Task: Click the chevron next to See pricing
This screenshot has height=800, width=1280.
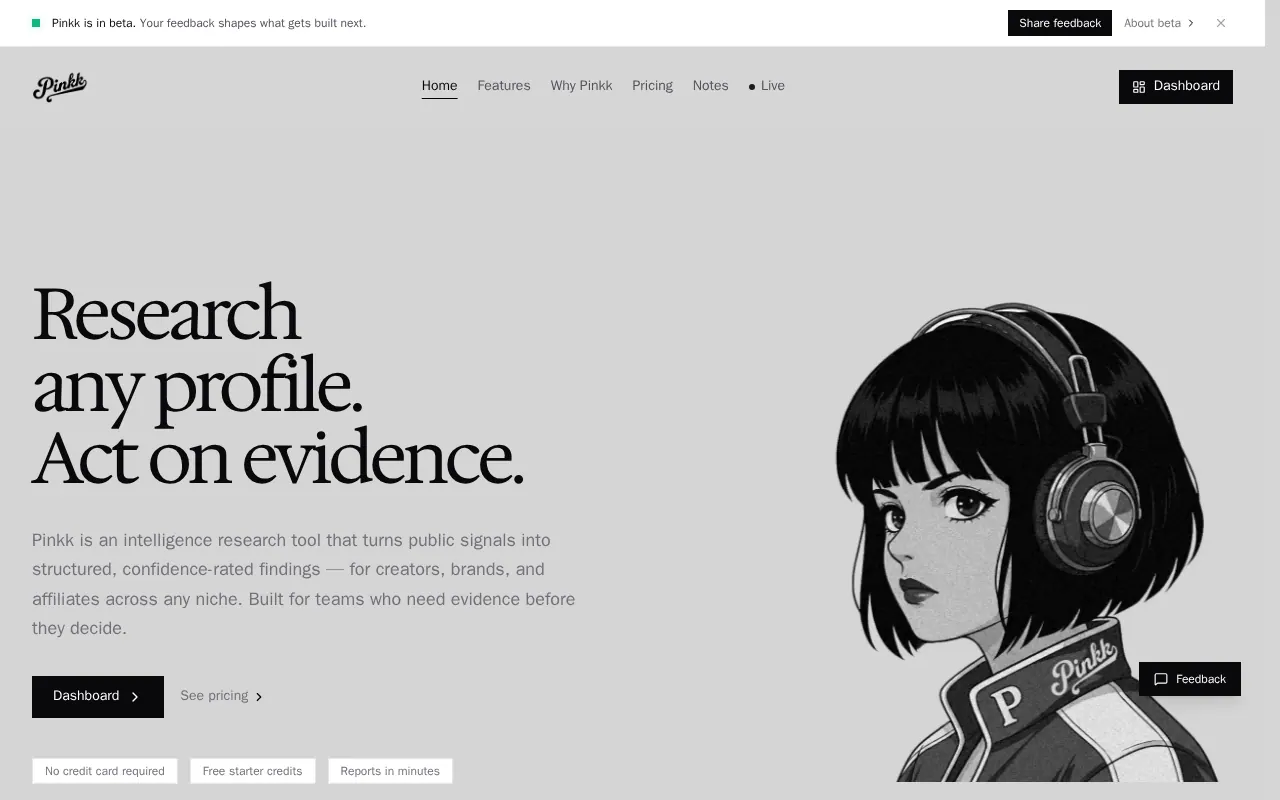Action: 259,697
